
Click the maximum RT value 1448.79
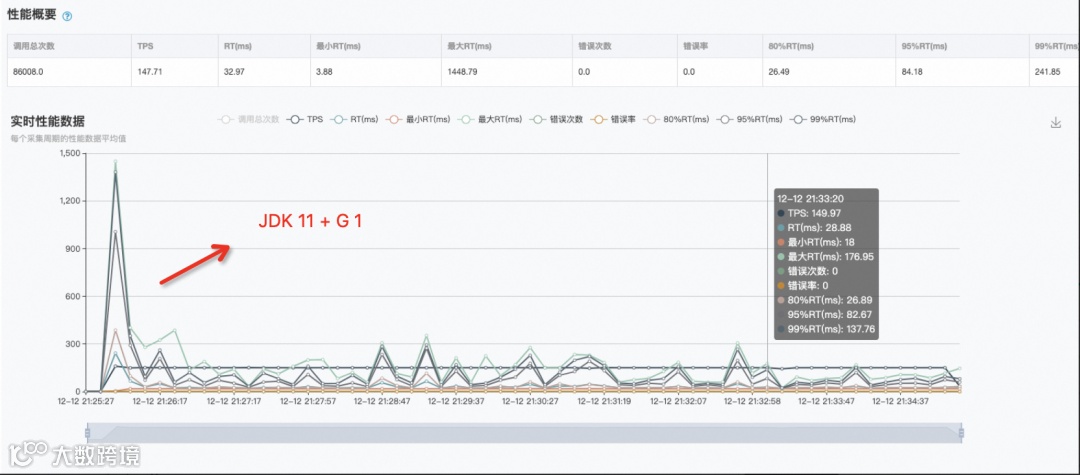pos(462,71)
